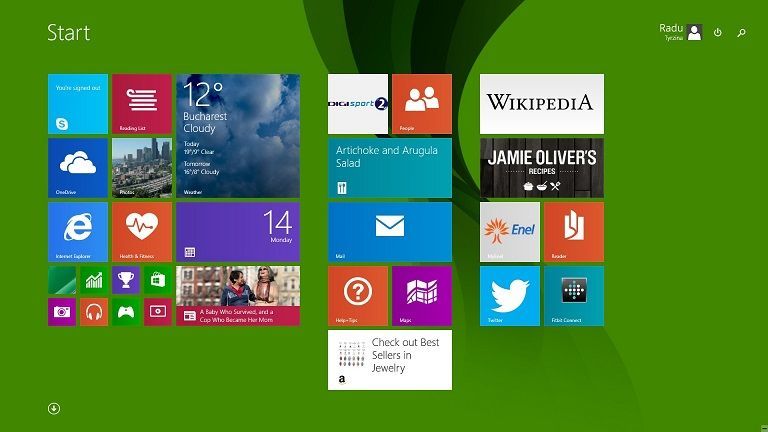The width and height of the screenshot is (768, 432).
Task: Open the small Sports trophy tile
Action: tap(126, 280)
